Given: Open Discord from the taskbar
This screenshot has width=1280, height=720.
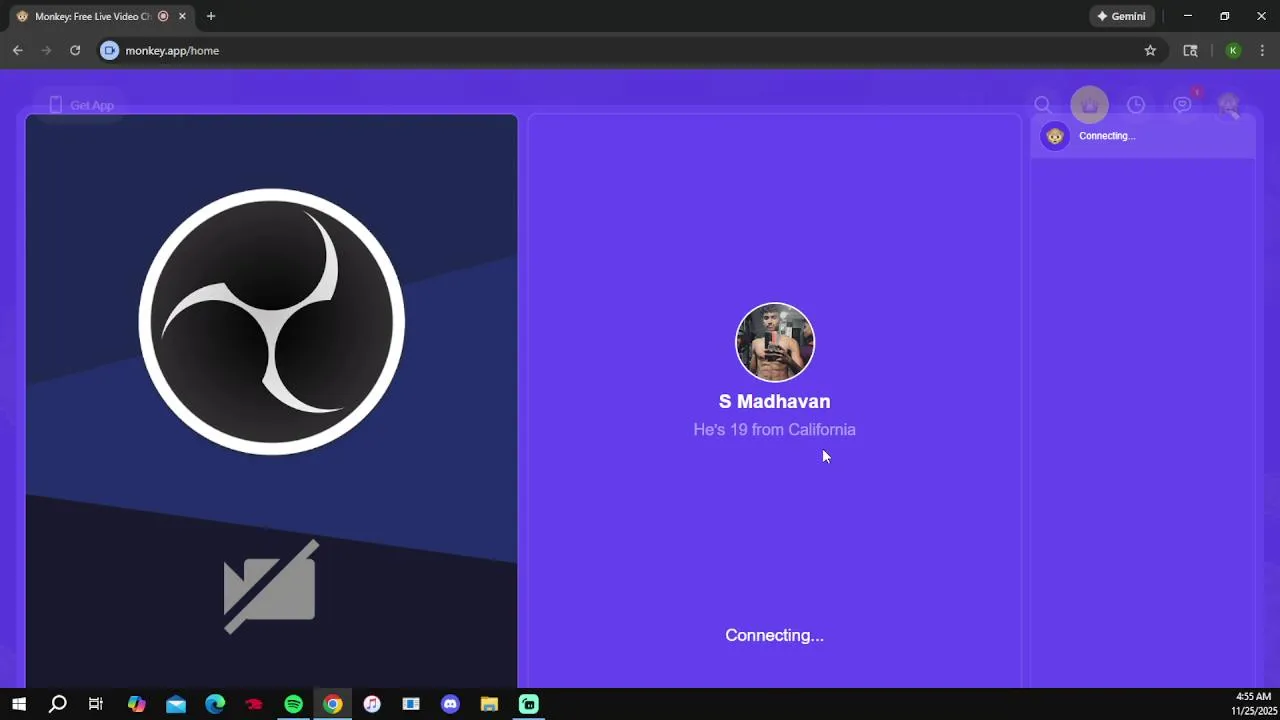Looking at the screenshot, I should [450, 704].
